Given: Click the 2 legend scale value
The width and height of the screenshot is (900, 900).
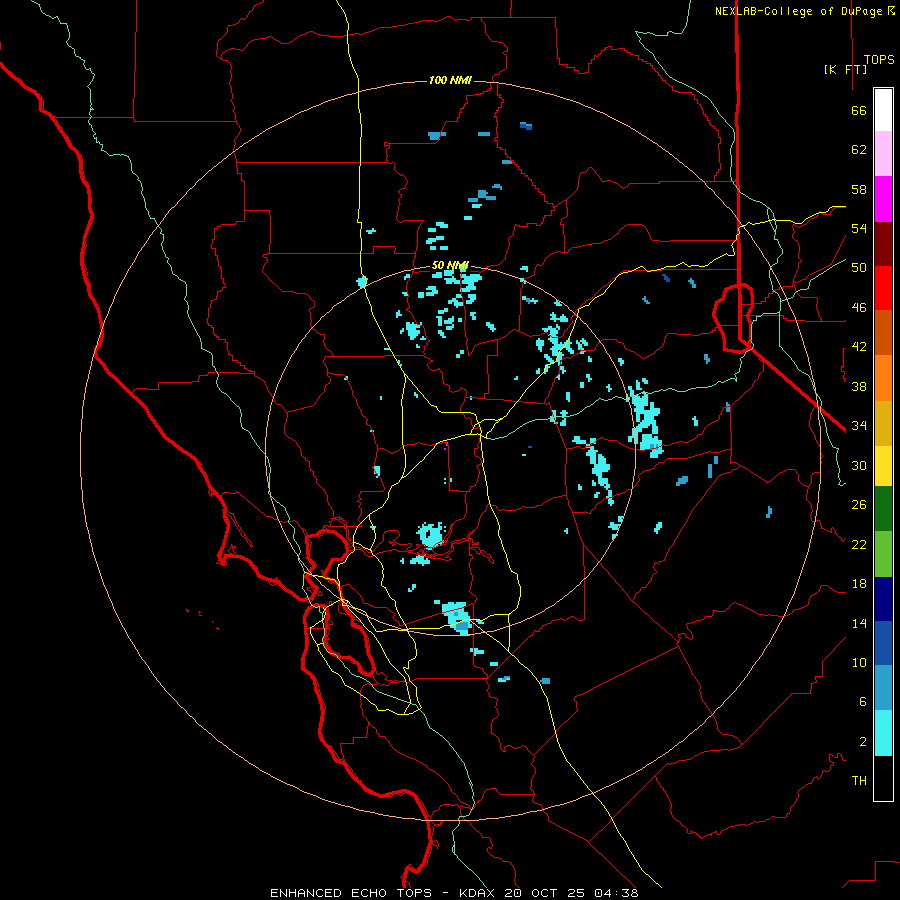Looking at the screenshot, I should pos(863,742).
